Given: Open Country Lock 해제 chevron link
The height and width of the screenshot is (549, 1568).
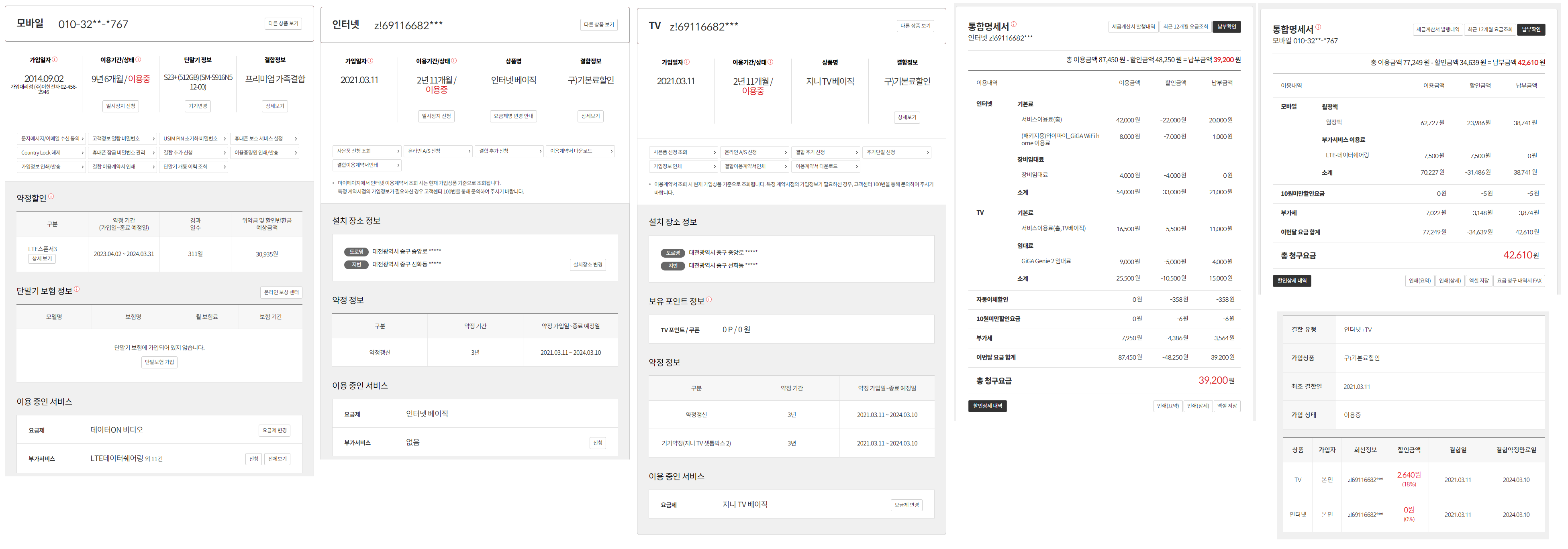Looking at the screenshot, I should coord(51,152).
